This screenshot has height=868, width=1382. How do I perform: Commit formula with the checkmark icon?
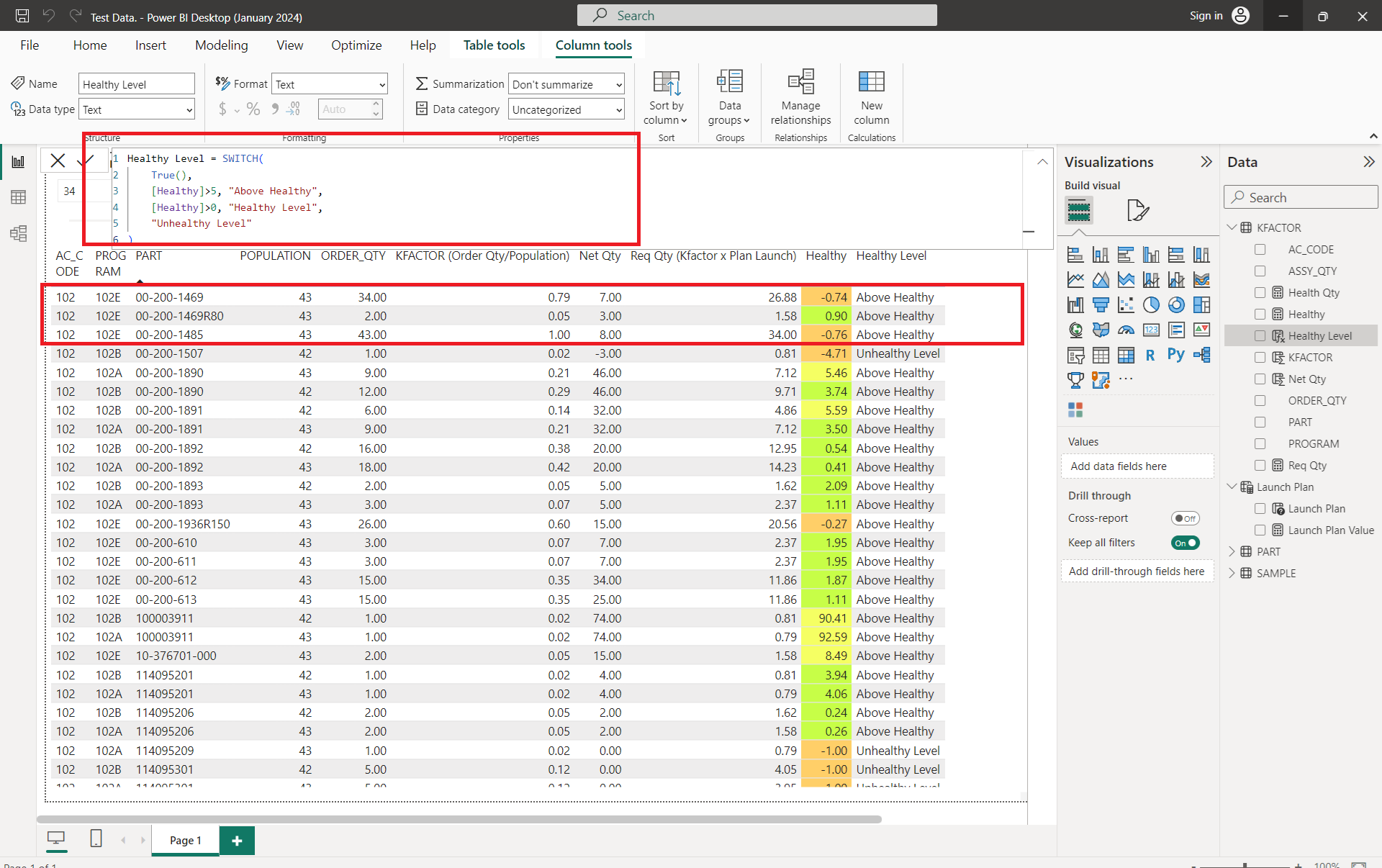point(85,161)
